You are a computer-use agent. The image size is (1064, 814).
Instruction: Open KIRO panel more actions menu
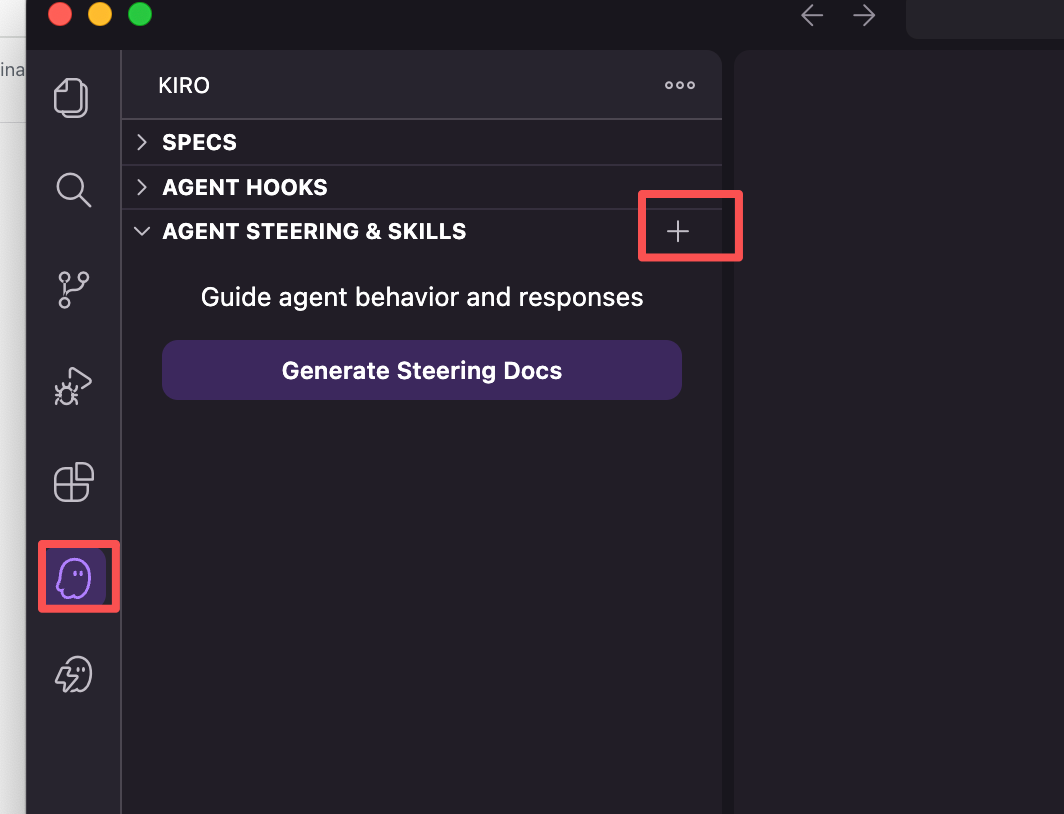tap(680, 85)
